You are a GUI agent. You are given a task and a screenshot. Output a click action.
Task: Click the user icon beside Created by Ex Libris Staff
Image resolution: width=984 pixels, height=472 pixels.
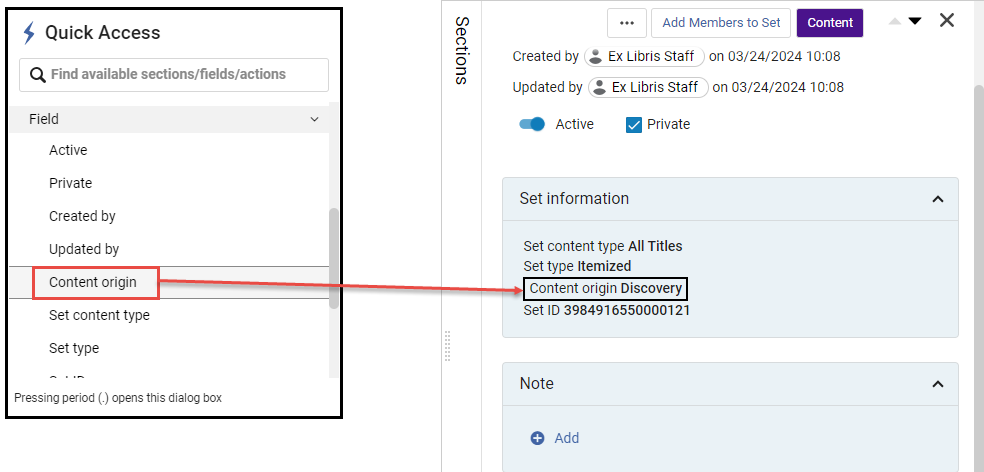[595, 57]
